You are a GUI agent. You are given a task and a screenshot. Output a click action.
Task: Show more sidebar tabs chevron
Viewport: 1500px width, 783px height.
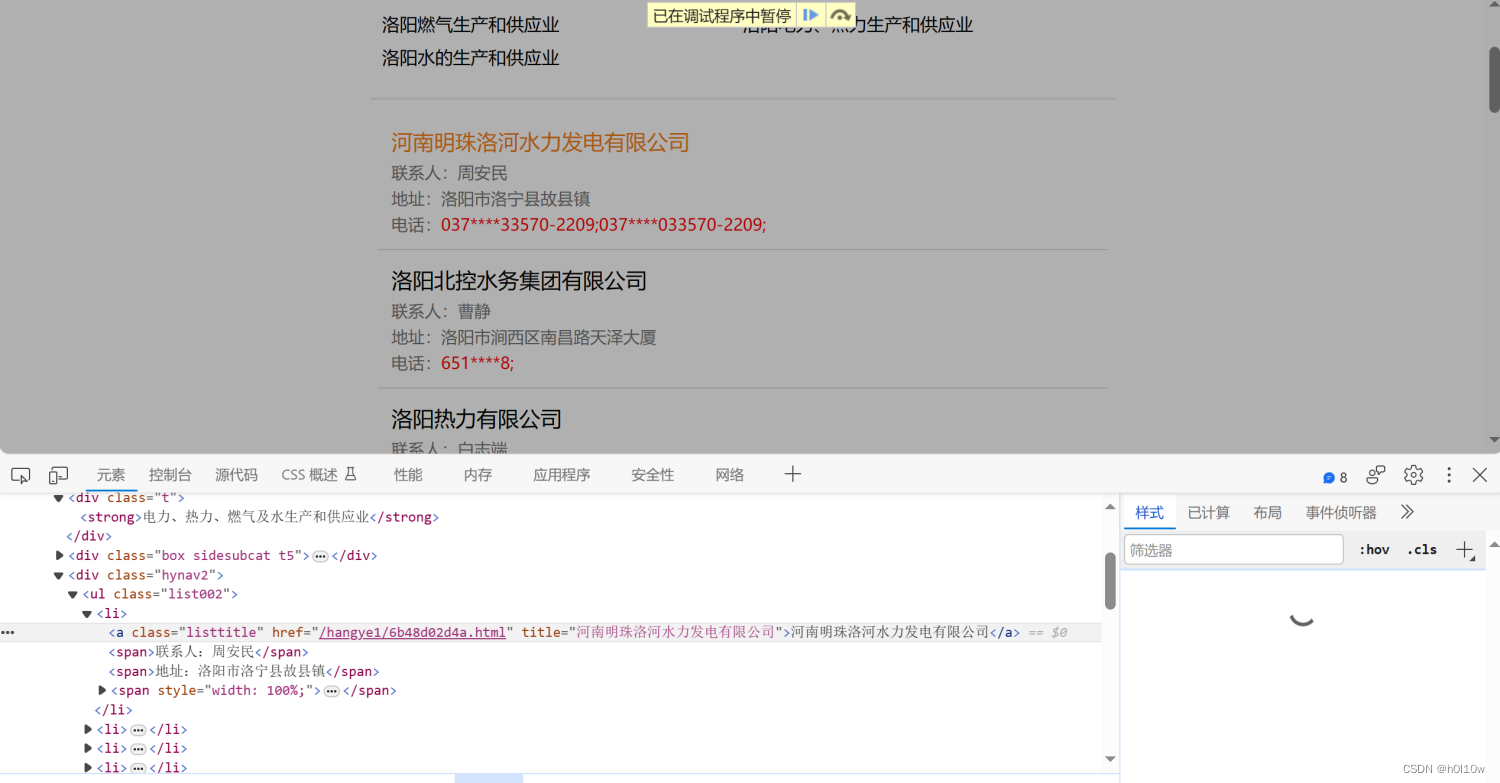[1407, 512]
